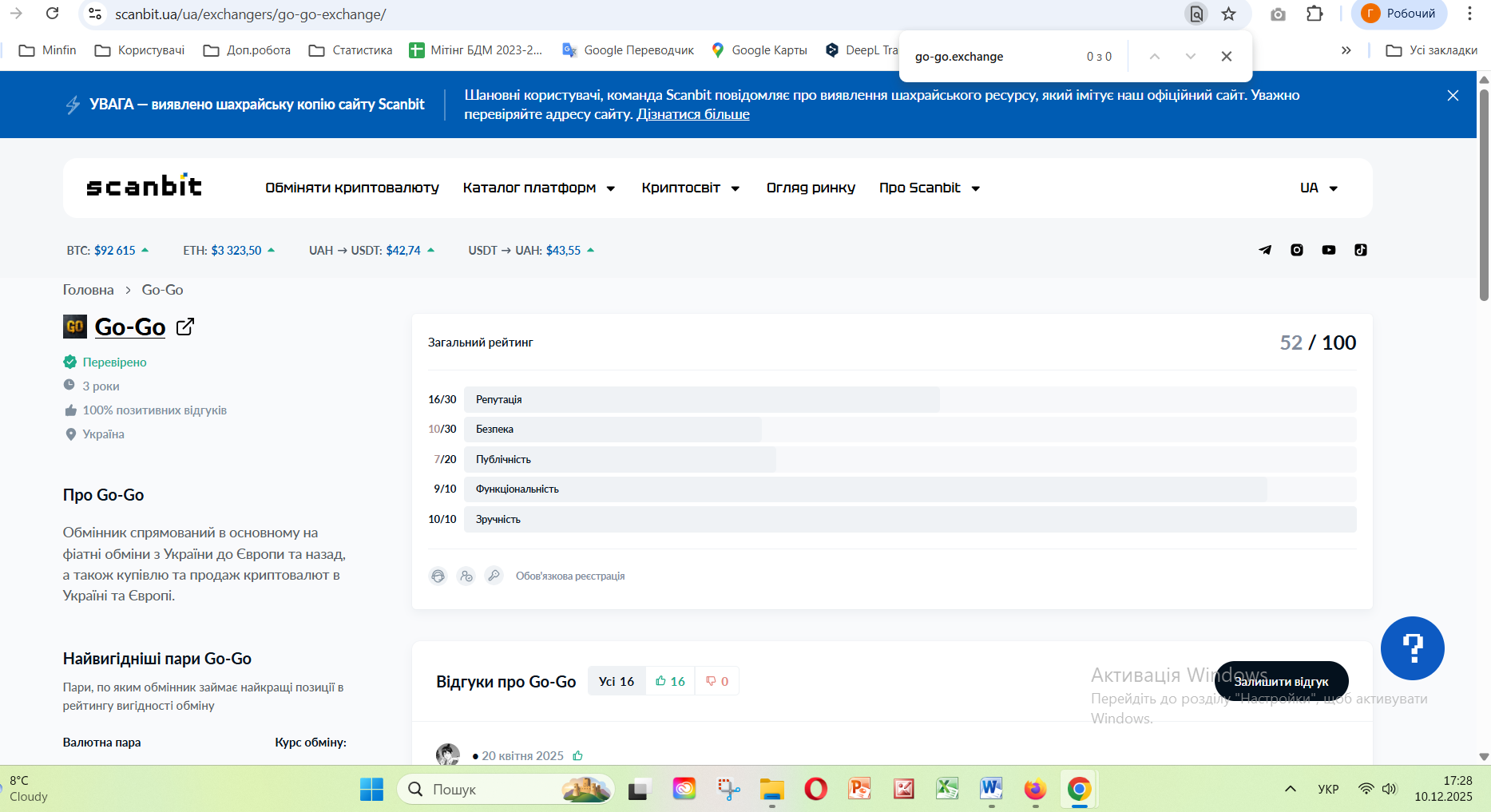This screenshot has height=812, width=1491.
Task: Click the Scanbit logo
Action: click(x=144, y=186)
